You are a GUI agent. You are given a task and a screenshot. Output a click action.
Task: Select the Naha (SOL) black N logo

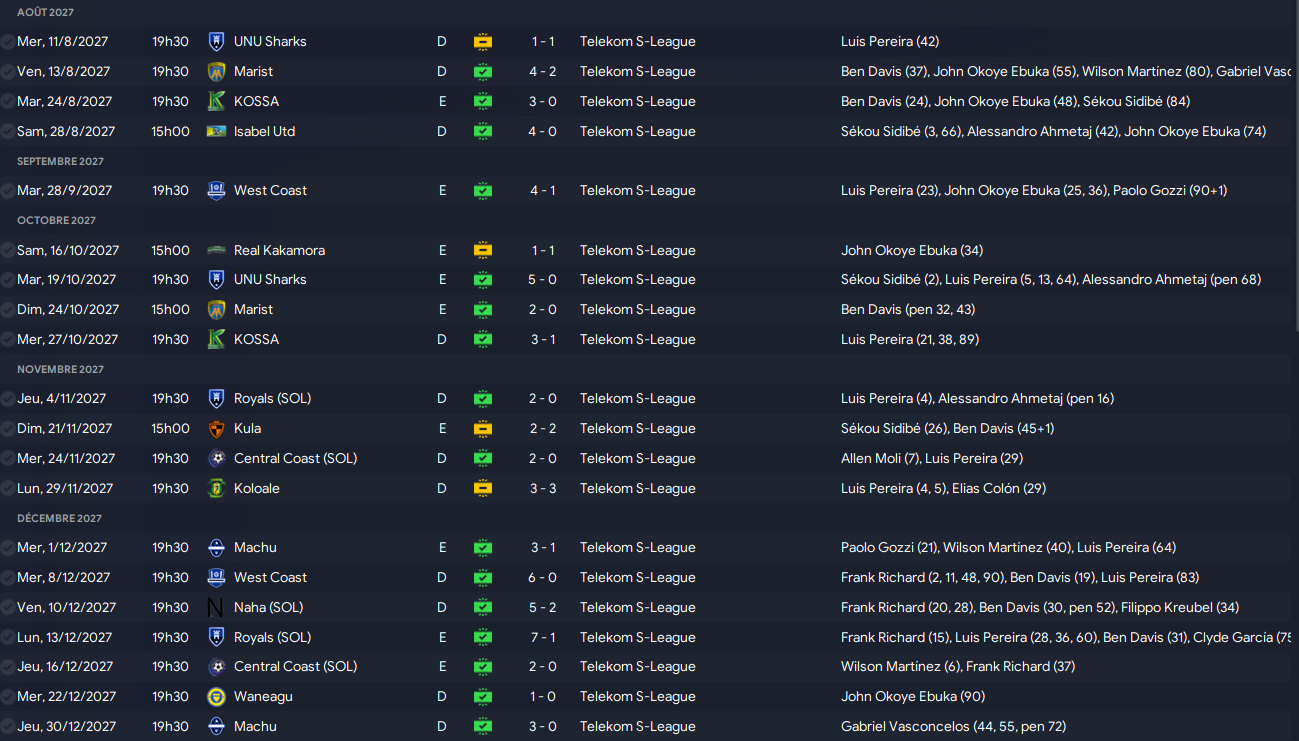coord(216,607)
